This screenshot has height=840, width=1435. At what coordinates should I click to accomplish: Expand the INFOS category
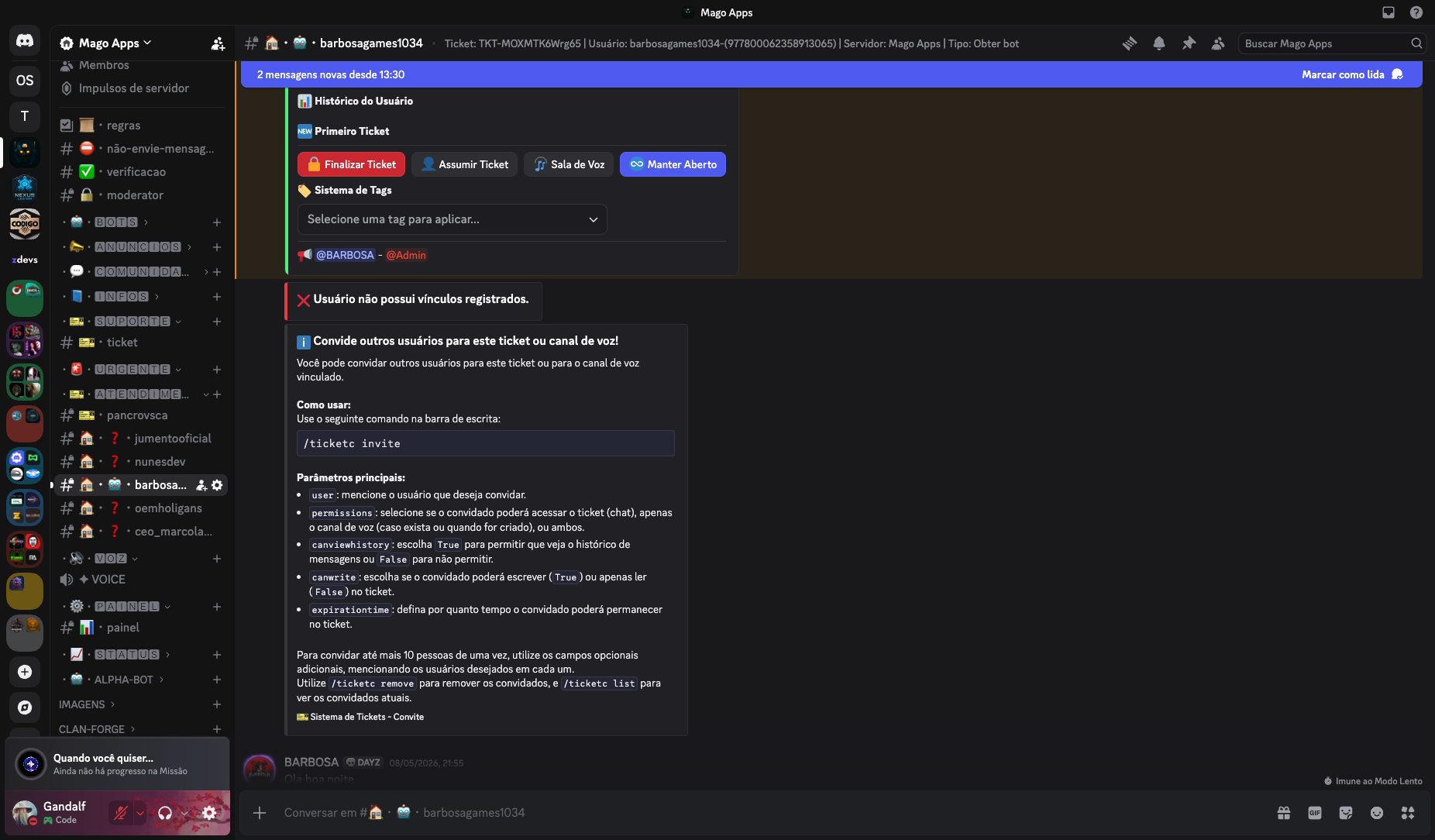[120, 297]
